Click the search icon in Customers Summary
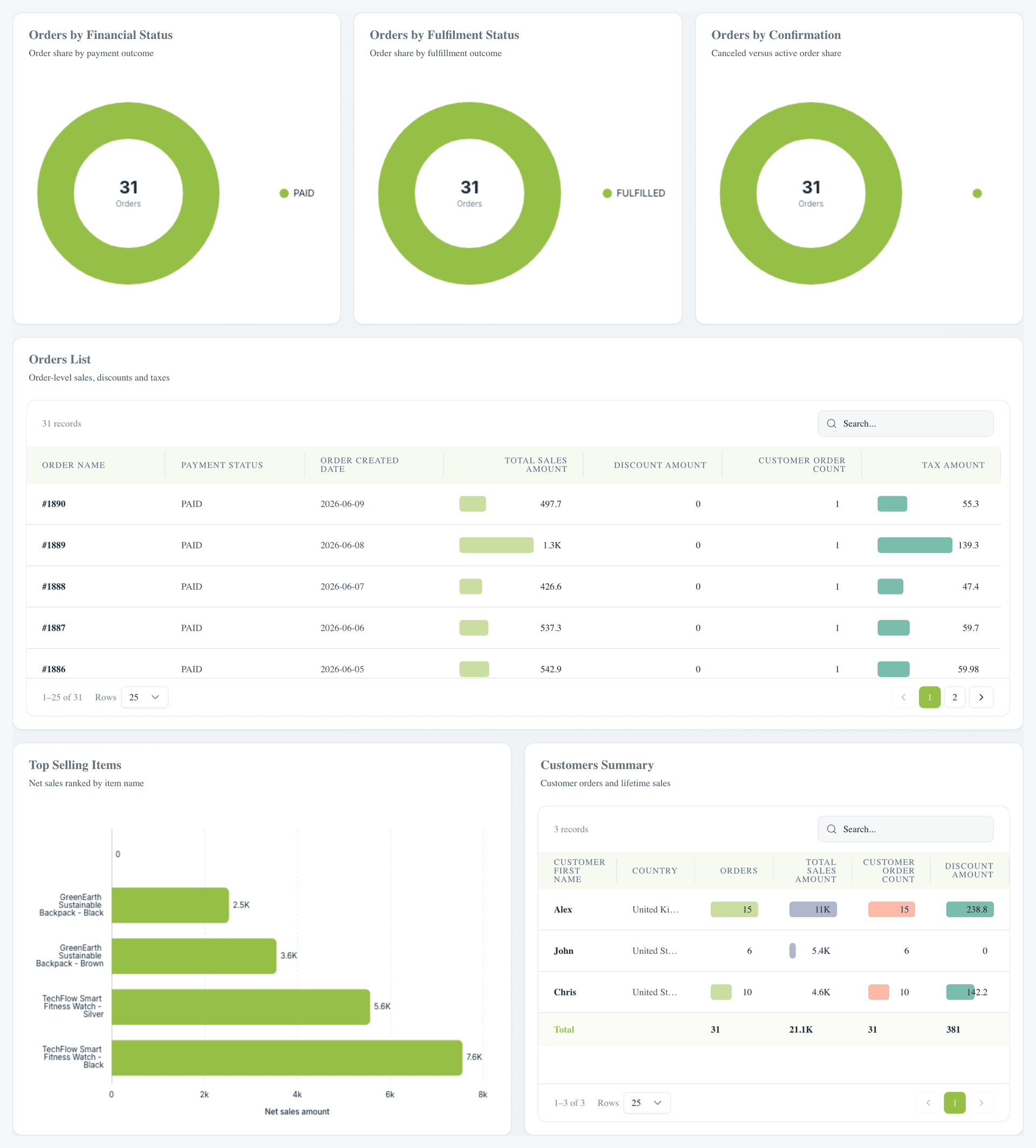1036x1148 pixels. point(831,829)
